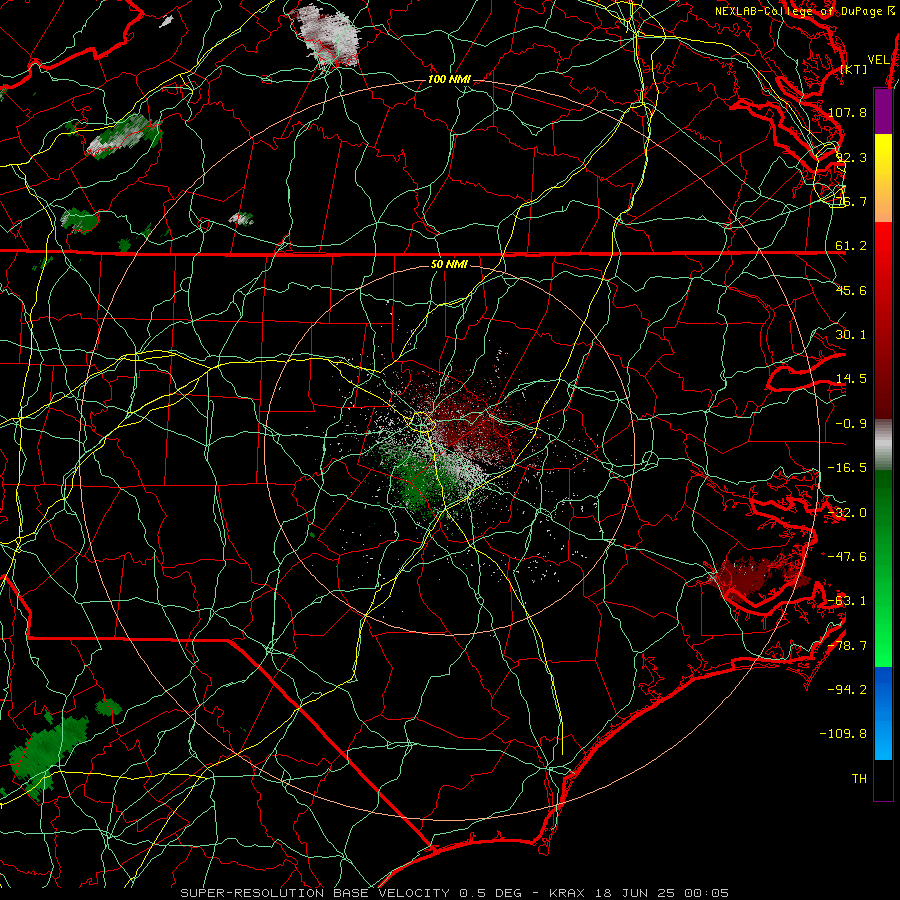Click the -109.8 velocity scale value

tap(843, 734)
